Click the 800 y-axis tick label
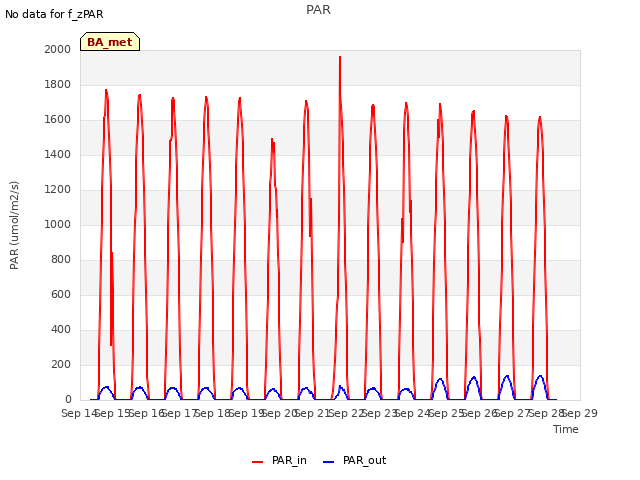 [x=61, y=260]
